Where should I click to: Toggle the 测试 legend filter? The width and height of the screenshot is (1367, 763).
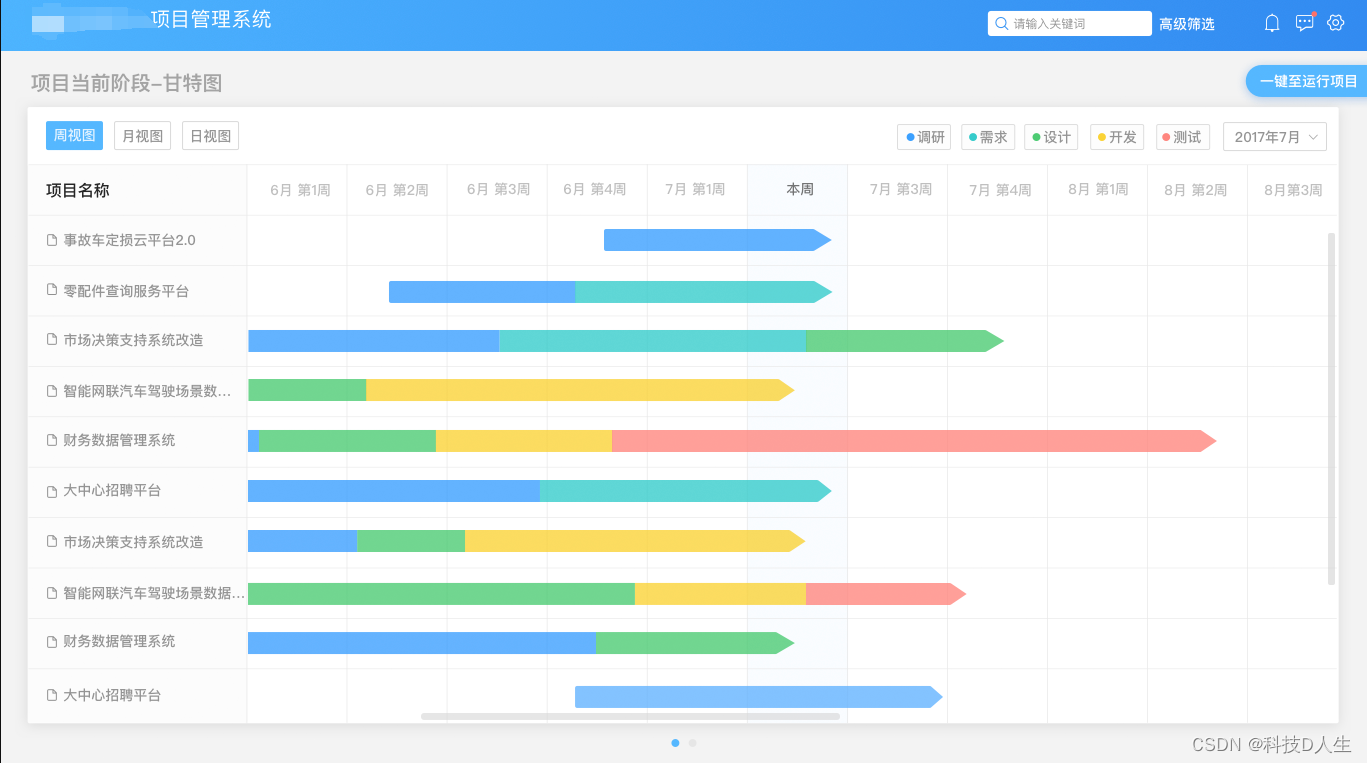1183,137
